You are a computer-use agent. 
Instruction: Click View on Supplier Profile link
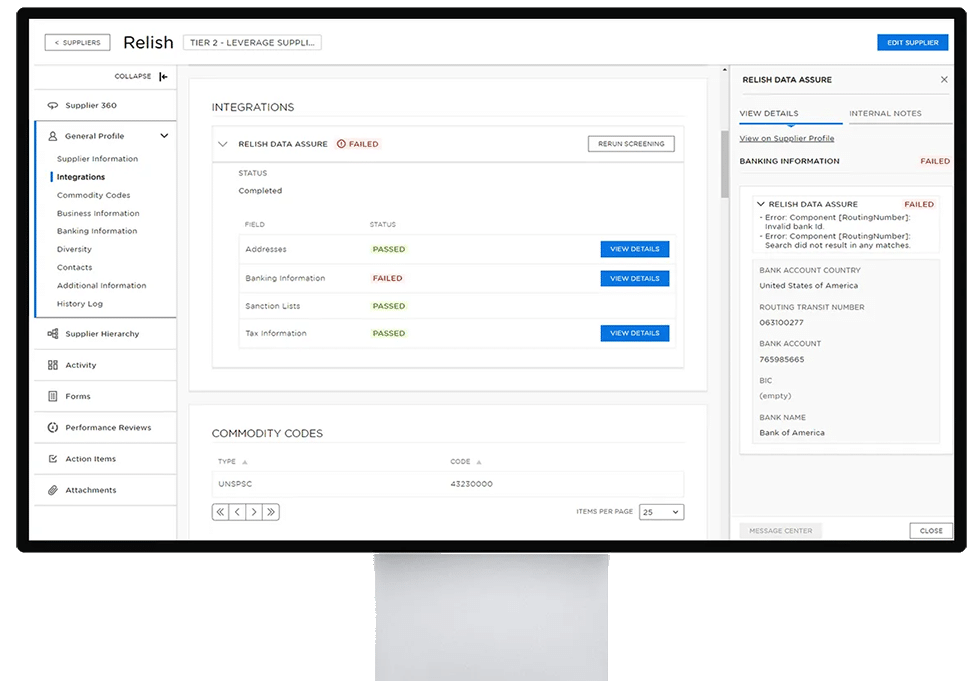point(787,138)
